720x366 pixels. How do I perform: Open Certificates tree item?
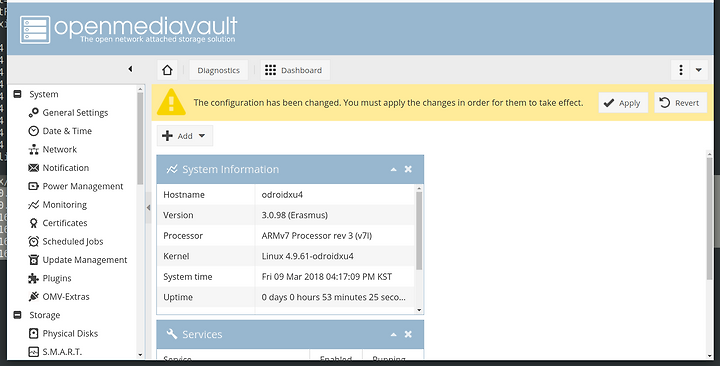65,223
